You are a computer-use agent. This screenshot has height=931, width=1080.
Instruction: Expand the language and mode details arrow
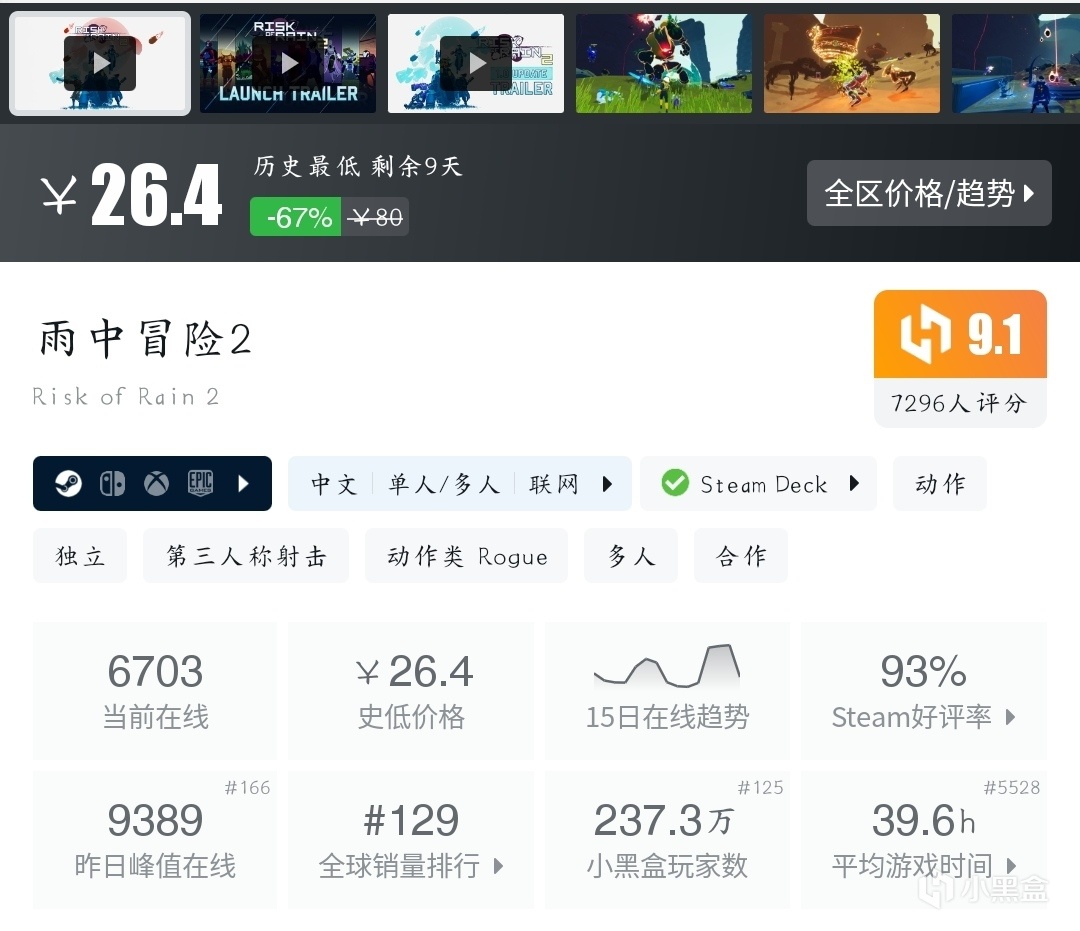[607, 484]
